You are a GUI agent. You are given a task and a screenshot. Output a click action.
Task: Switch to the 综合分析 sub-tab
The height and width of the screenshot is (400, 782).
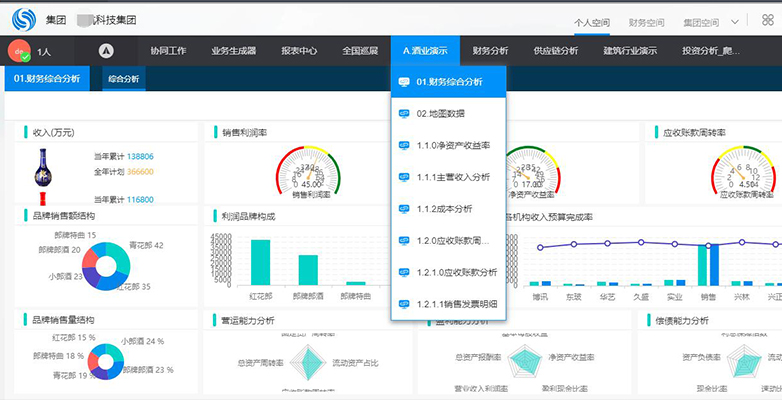pos(124,79)
